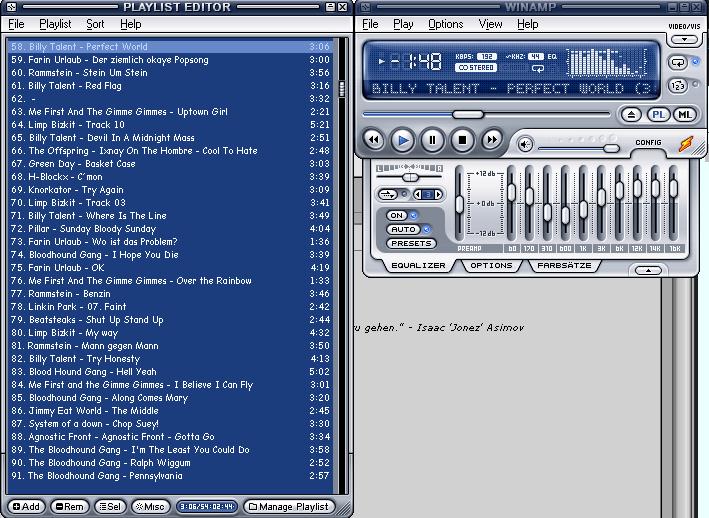
Task: Select track 87 System of a down - Chop Suey!
Action: click(x=170, y=424)
